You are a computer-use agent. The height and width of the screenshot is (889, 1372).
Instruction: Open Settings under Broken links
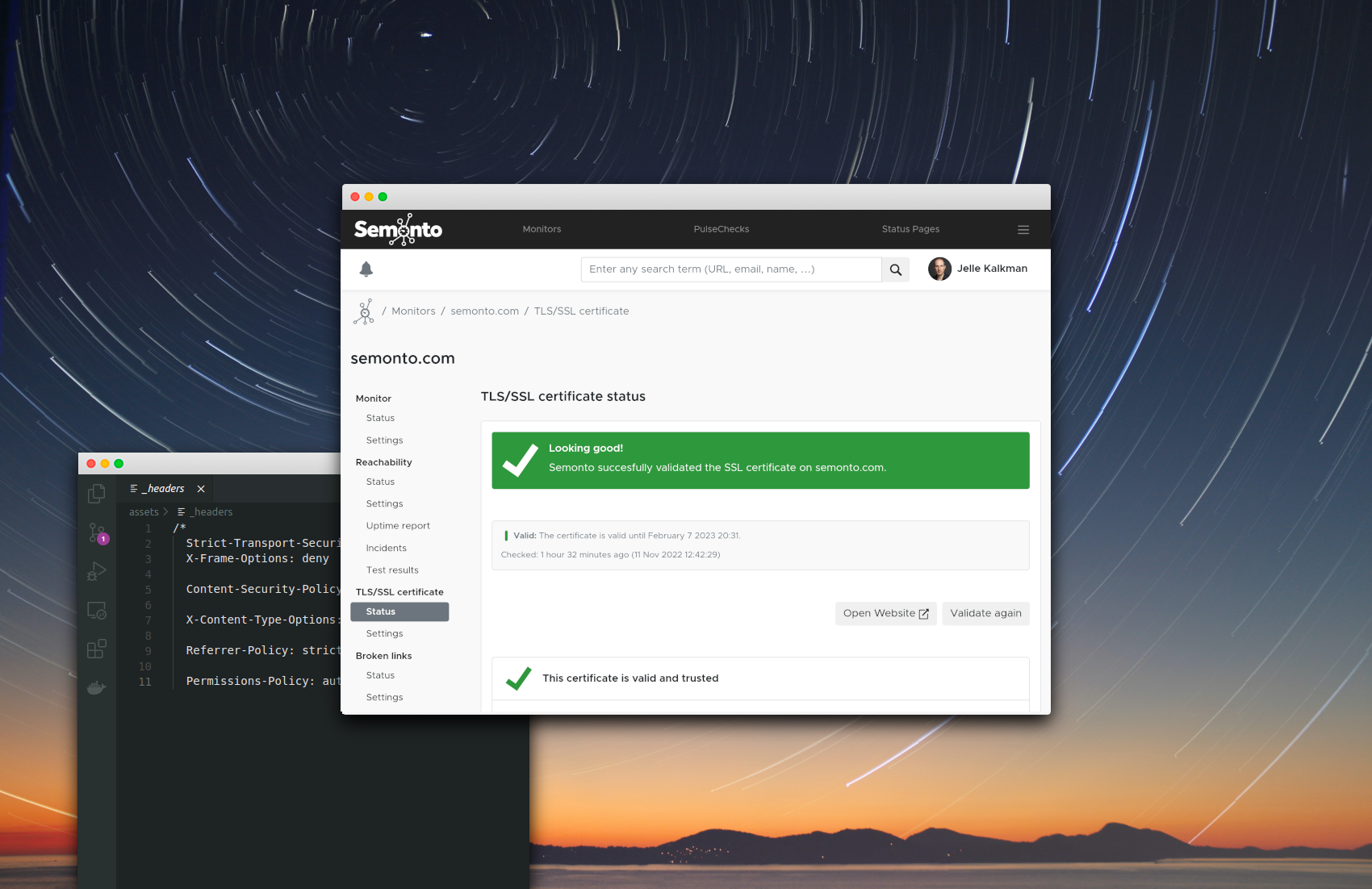tap(384, 698)
